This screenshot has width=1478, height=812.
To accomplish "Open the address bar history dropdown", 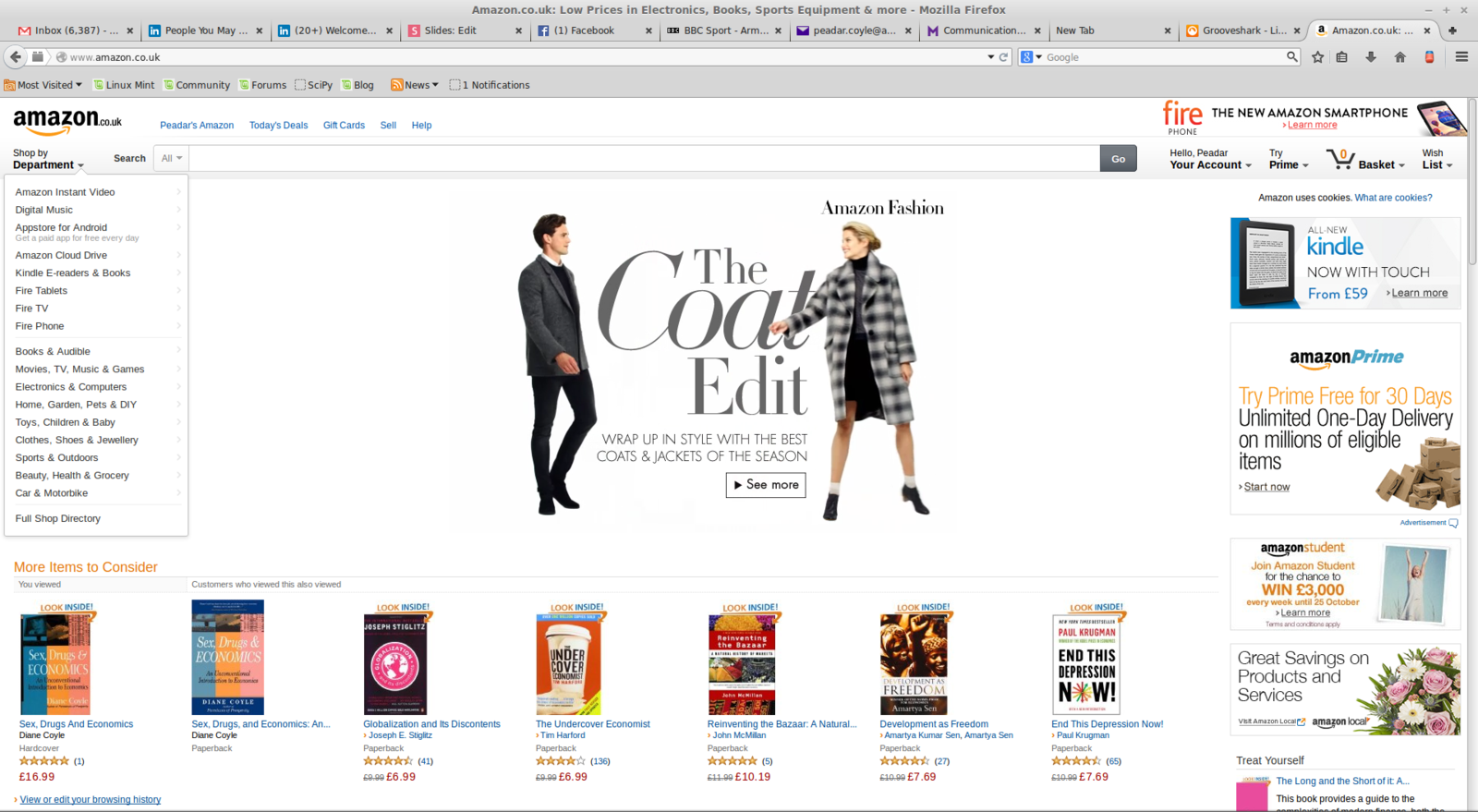I will 991,57.
